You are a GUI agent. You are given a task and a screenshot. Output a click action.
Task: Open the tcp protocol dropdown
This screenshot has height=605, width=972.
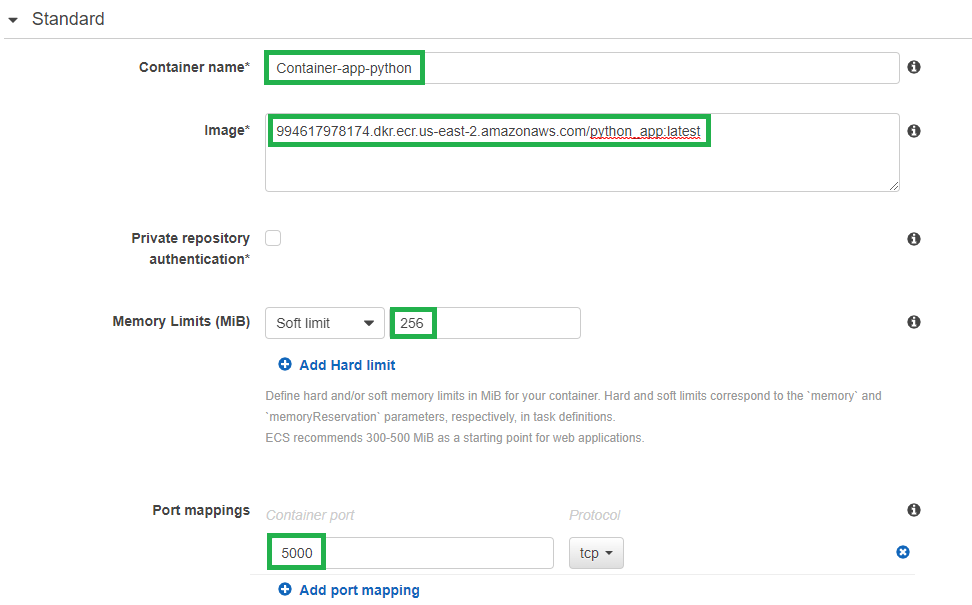[596, 553]
